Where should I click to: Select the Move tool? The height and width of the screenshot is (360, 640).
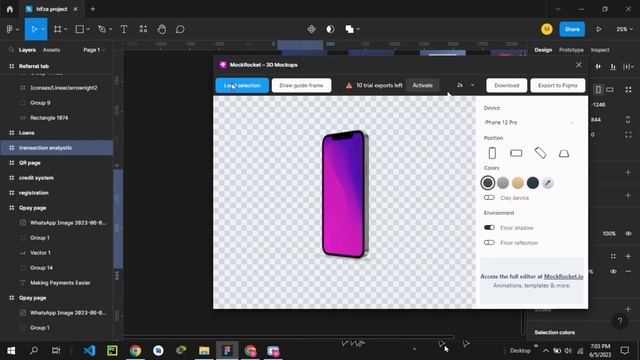click(x=33, y=29)
